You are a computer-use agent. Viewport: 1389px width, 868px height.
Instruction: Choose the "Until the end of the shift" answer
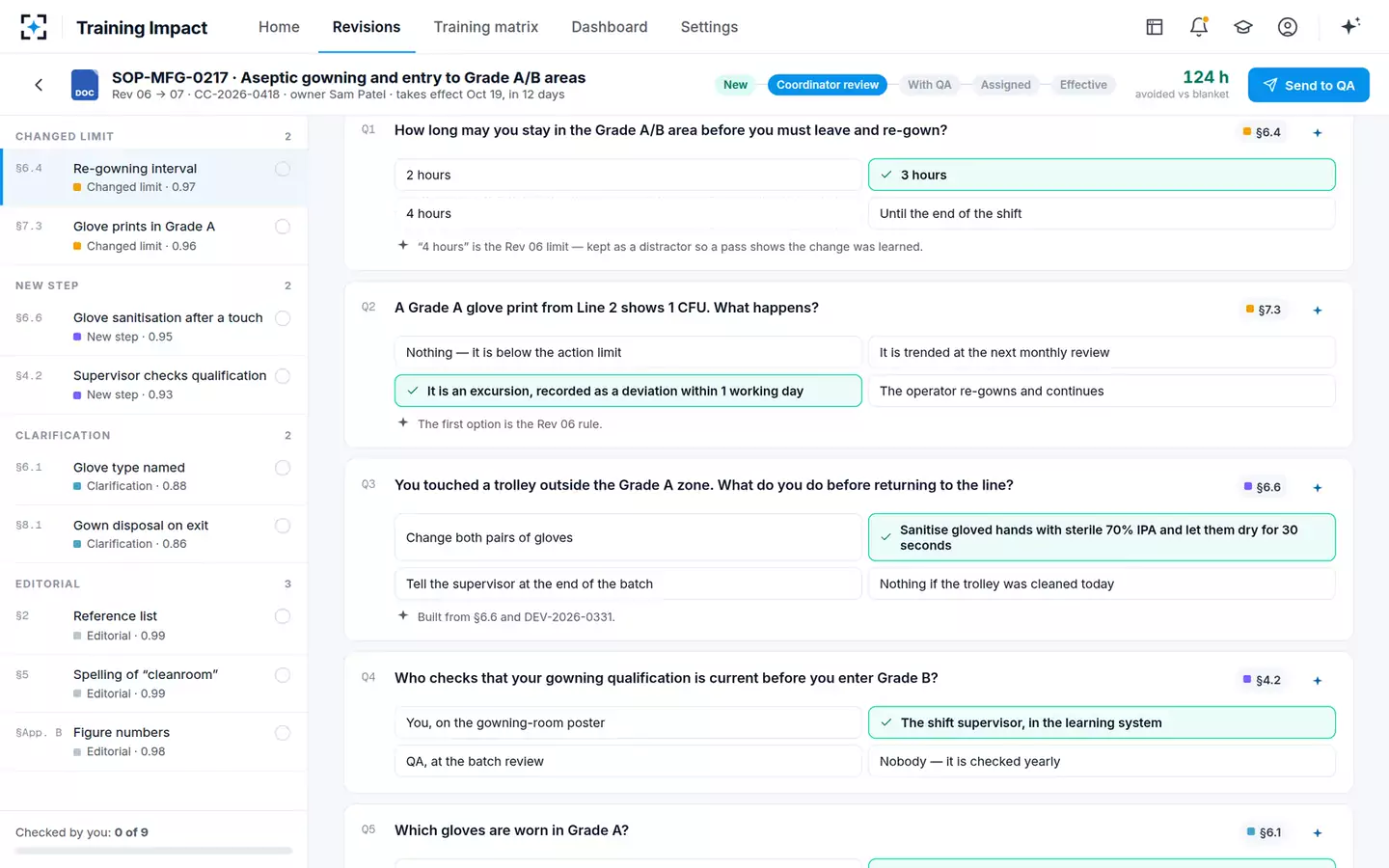(1102, 213)
